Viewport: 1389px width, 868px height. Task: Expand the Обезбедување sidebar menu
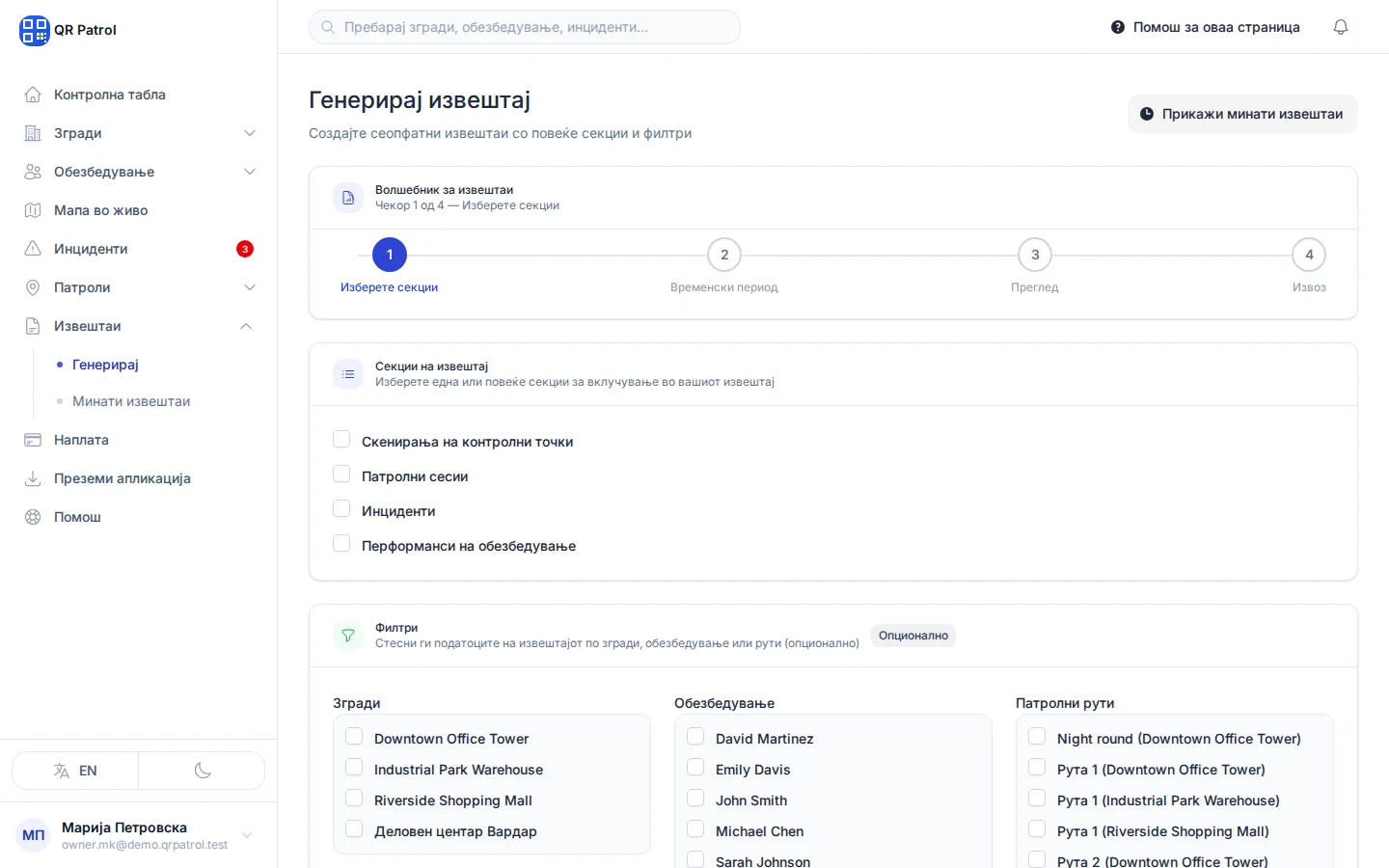(x=139, y=172)
